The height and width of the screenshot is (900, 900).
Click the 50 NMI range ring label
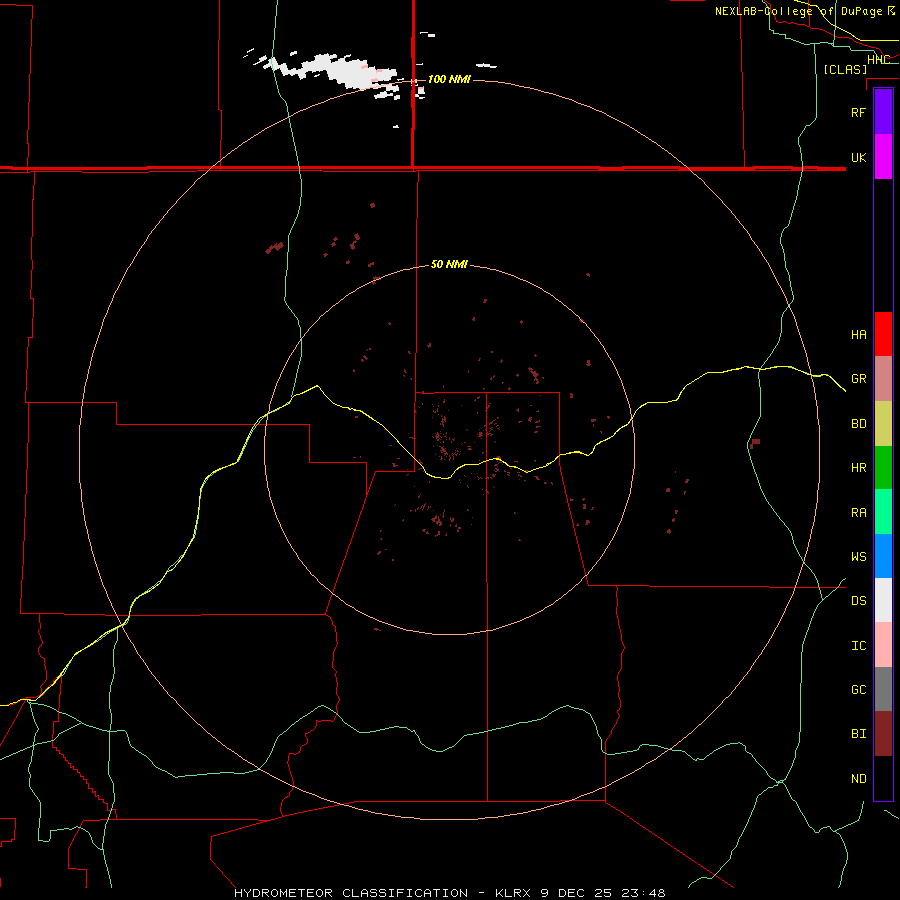click(x=449, y=264)
